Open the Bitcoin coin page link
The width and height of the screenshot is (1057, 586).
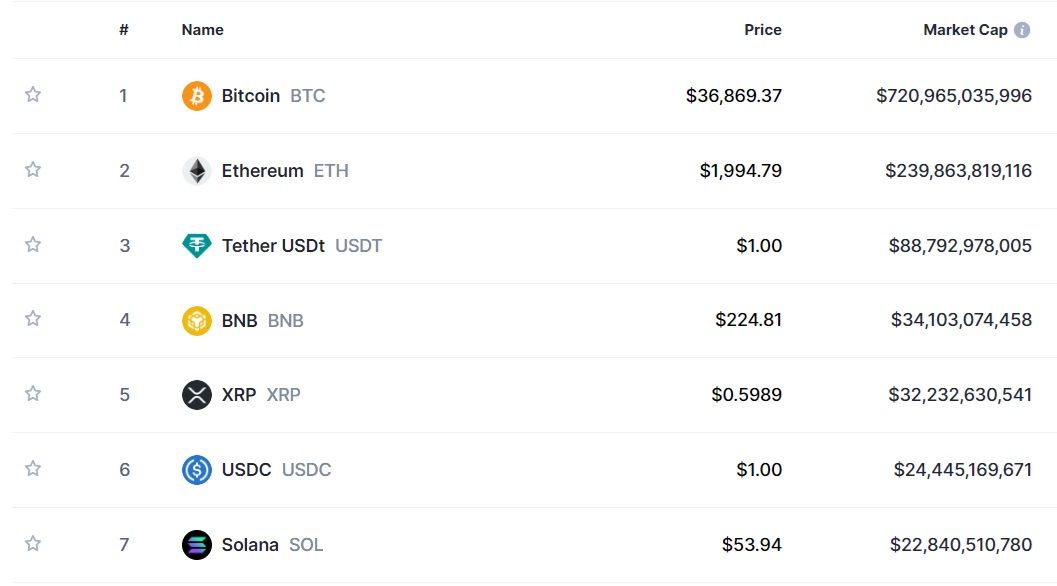coord(251,96)
